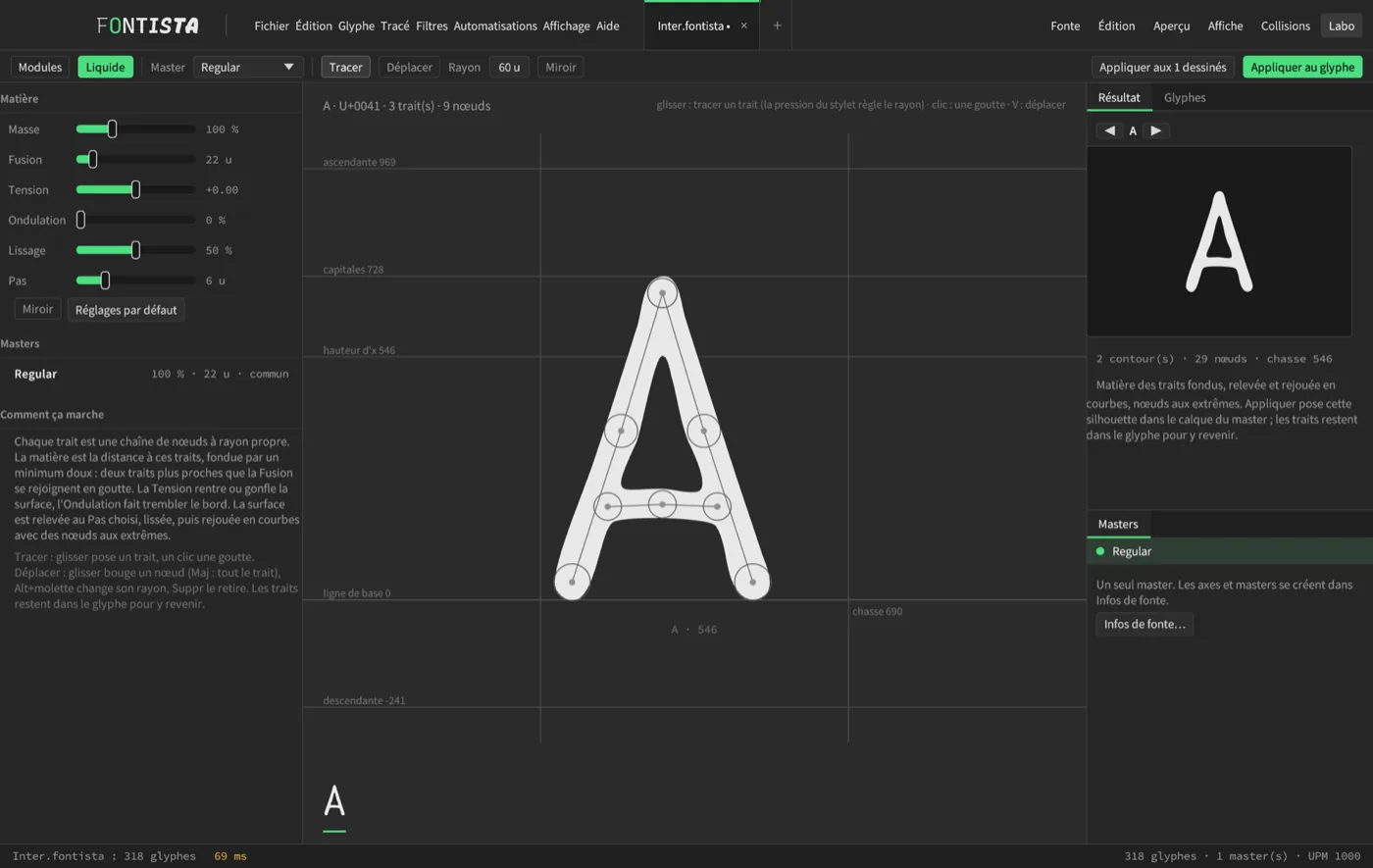Viewport: 1373px width, 868px height.
Task: Open the Filtres menu
Action: pyautogui.click(x=432, y=26)
